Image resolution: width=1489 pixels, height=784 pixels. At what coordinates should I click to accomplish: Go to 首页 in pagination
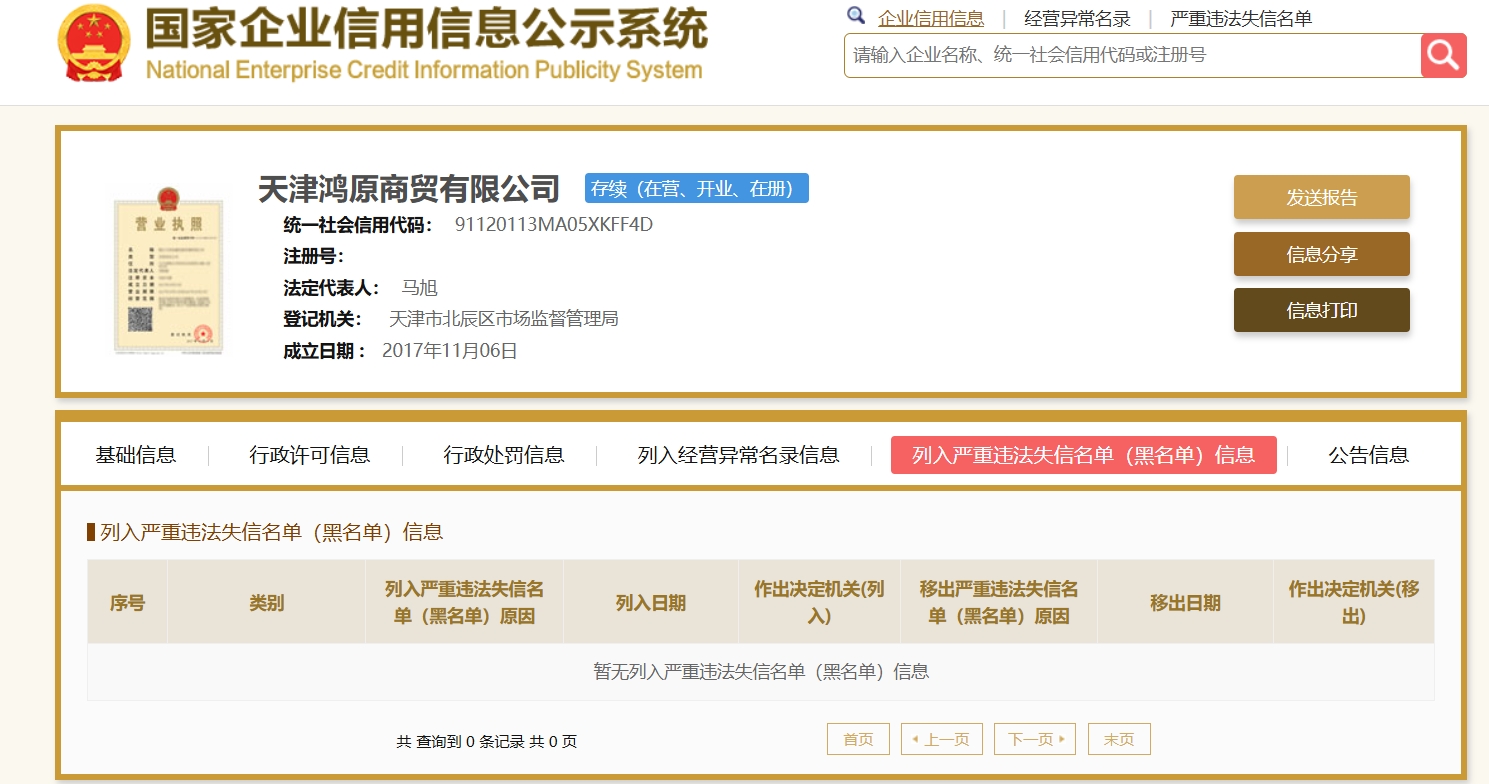(x=858, y=739)
